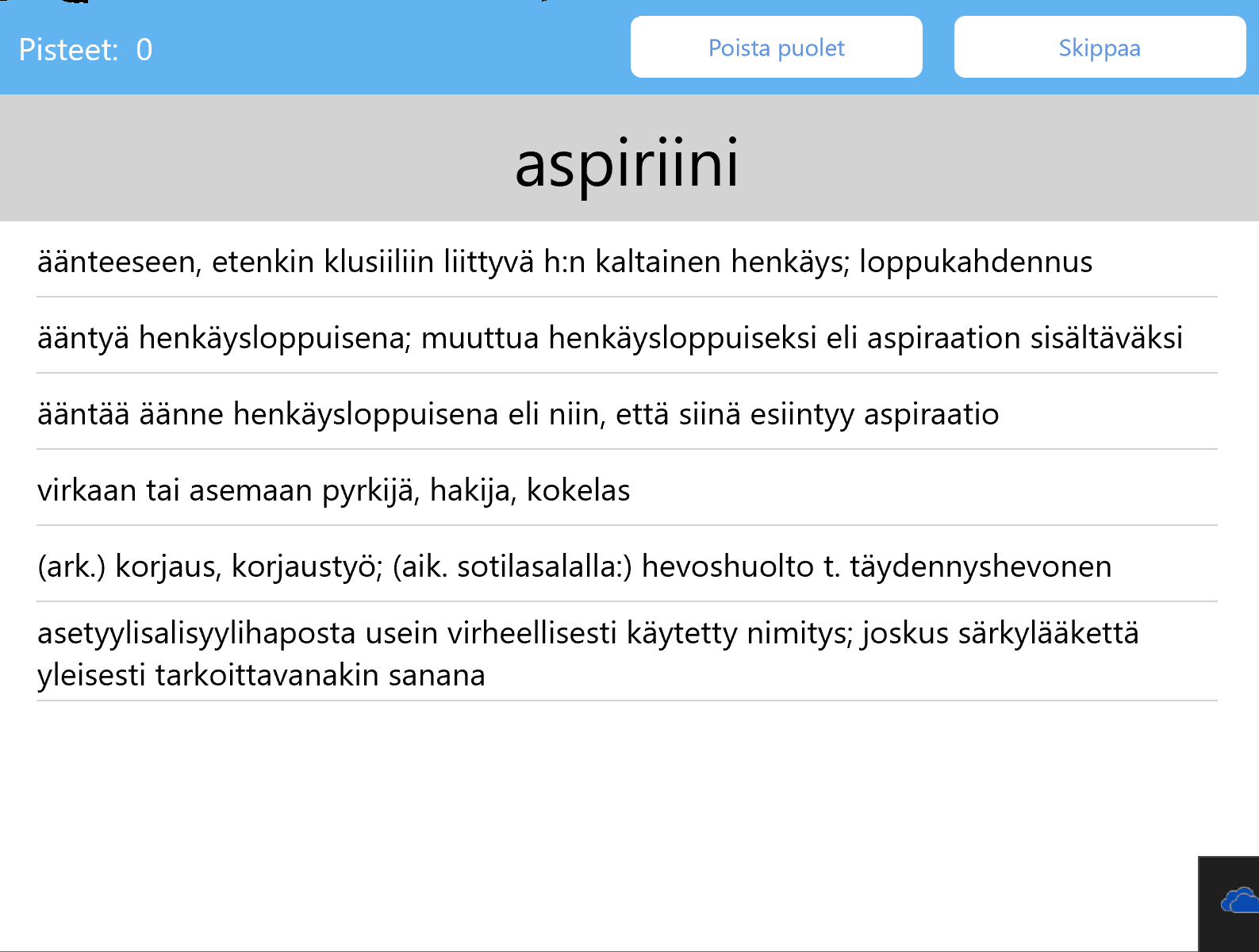Click the 'Pisteet:' score label
This screenshot has width=1259, height=952.
click(68, 50)
